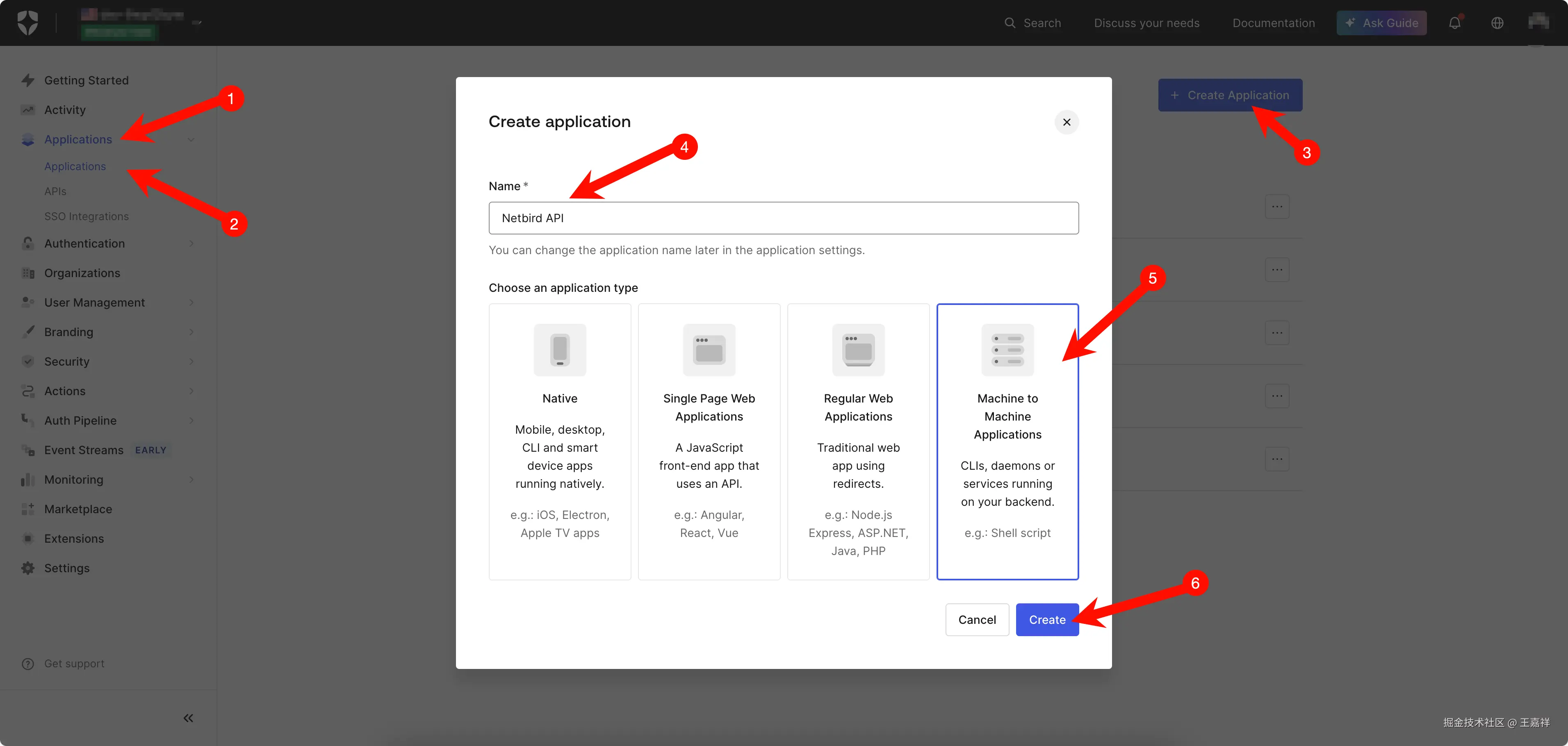Click the Get support link

(74, 663)
